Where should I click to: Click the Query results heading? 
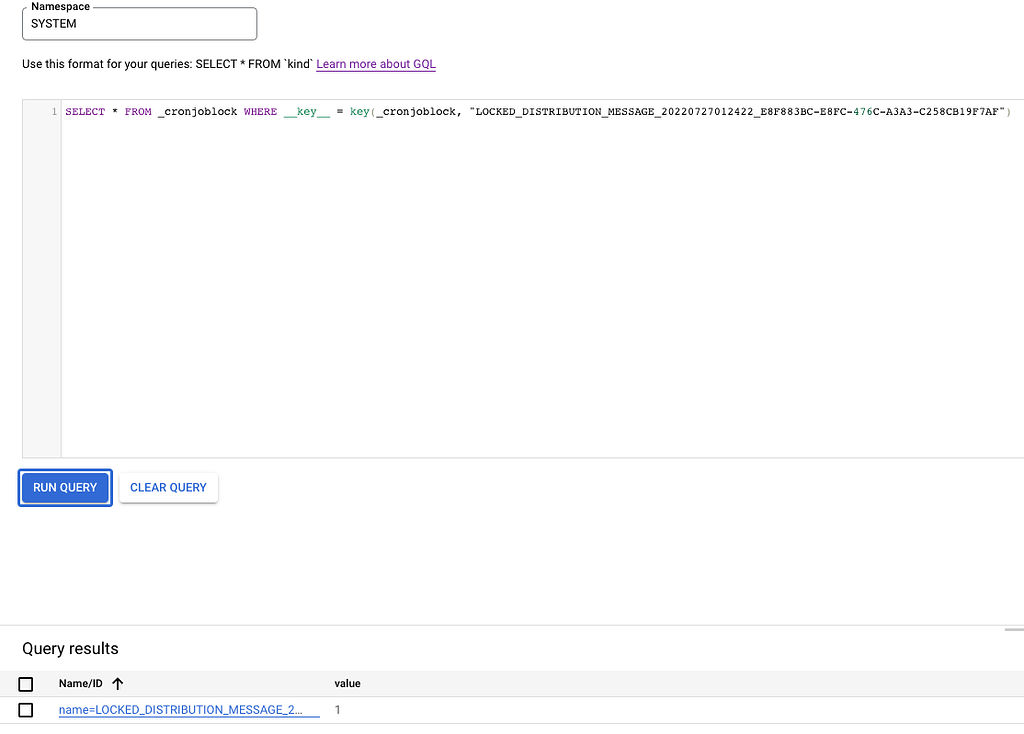(70, 649)
